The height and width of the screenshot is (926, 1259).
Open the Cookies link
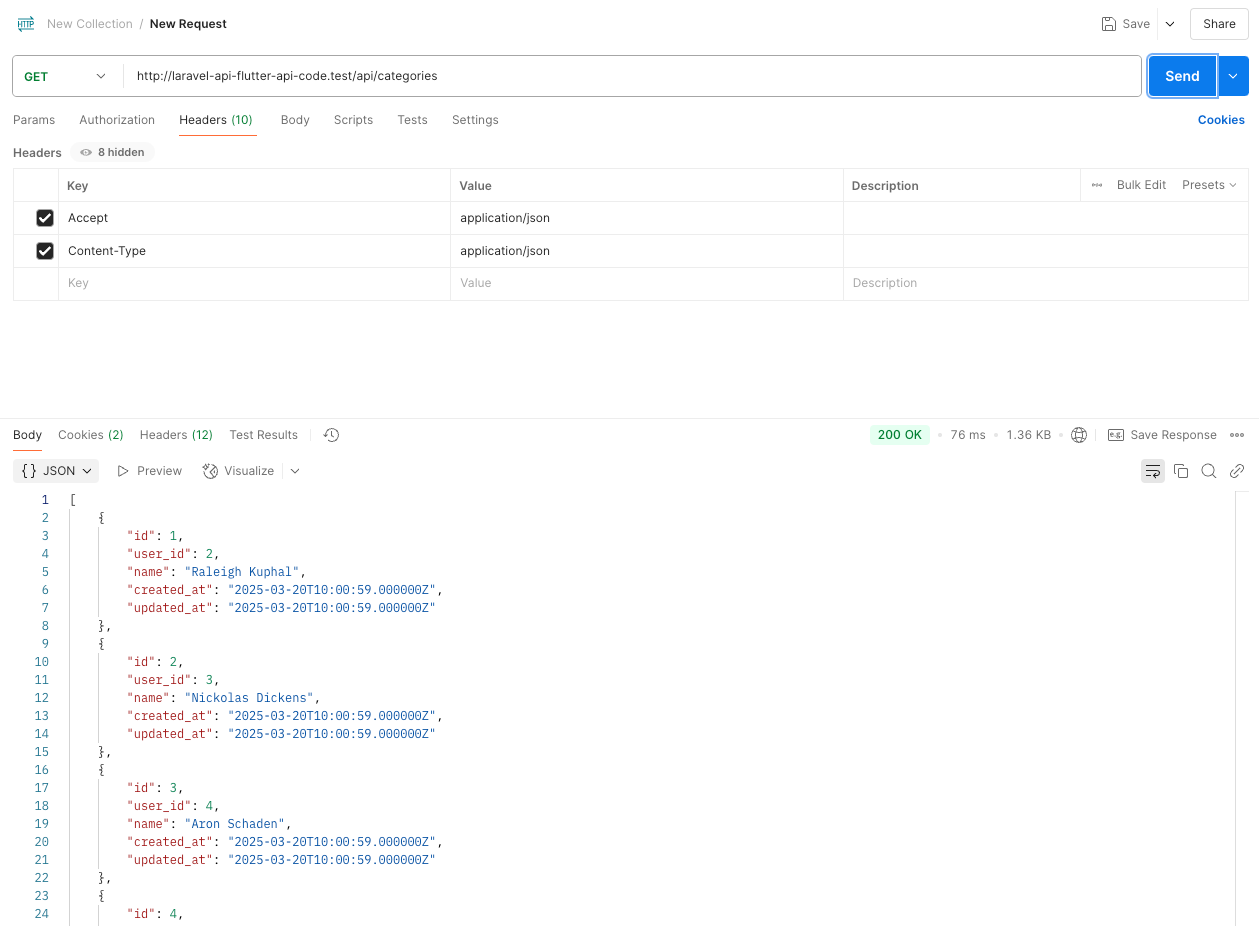(x=1221, y=120)
